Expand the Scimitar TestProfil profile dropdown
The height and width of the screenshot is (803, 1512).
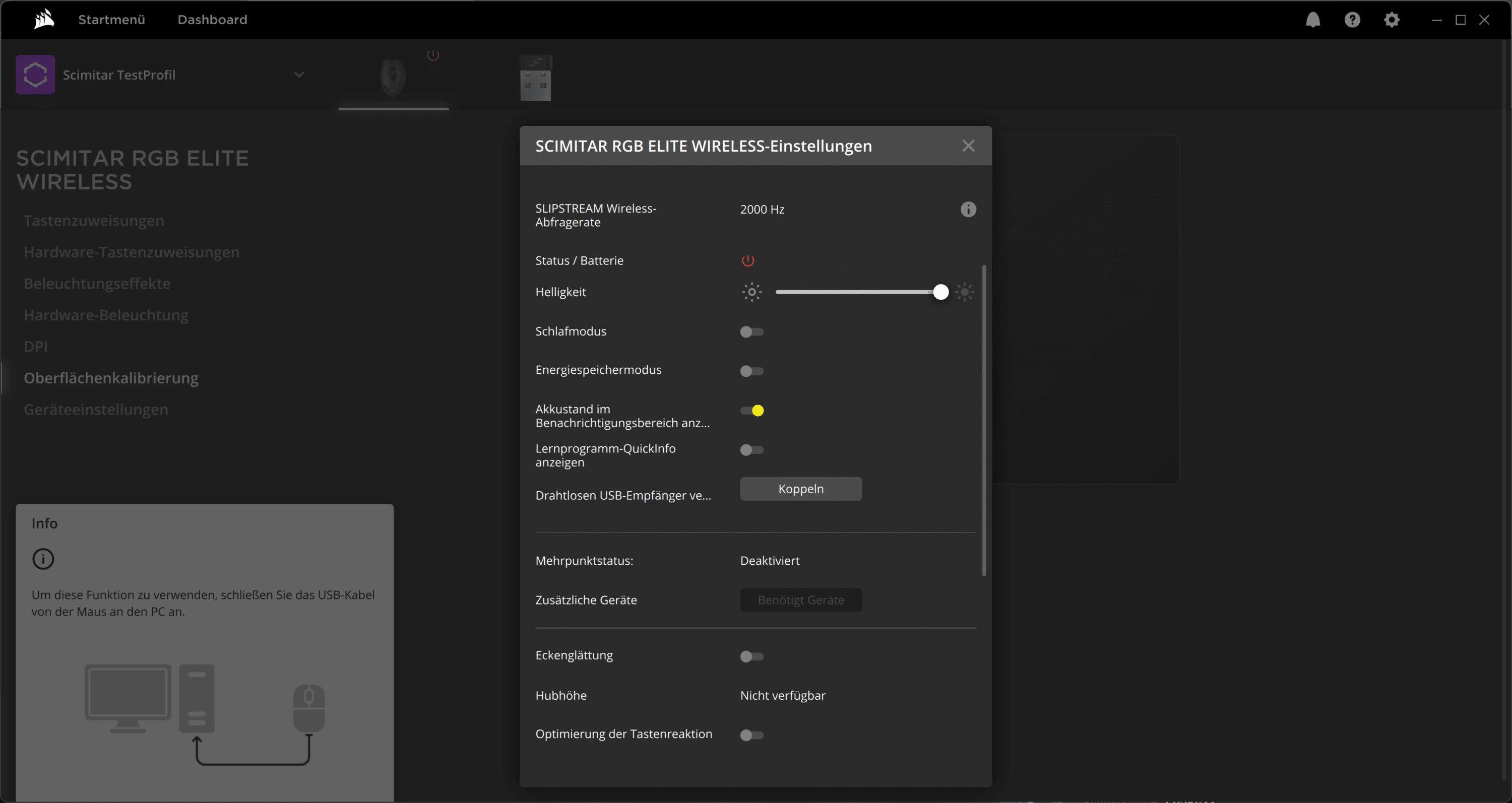[299, 75]
